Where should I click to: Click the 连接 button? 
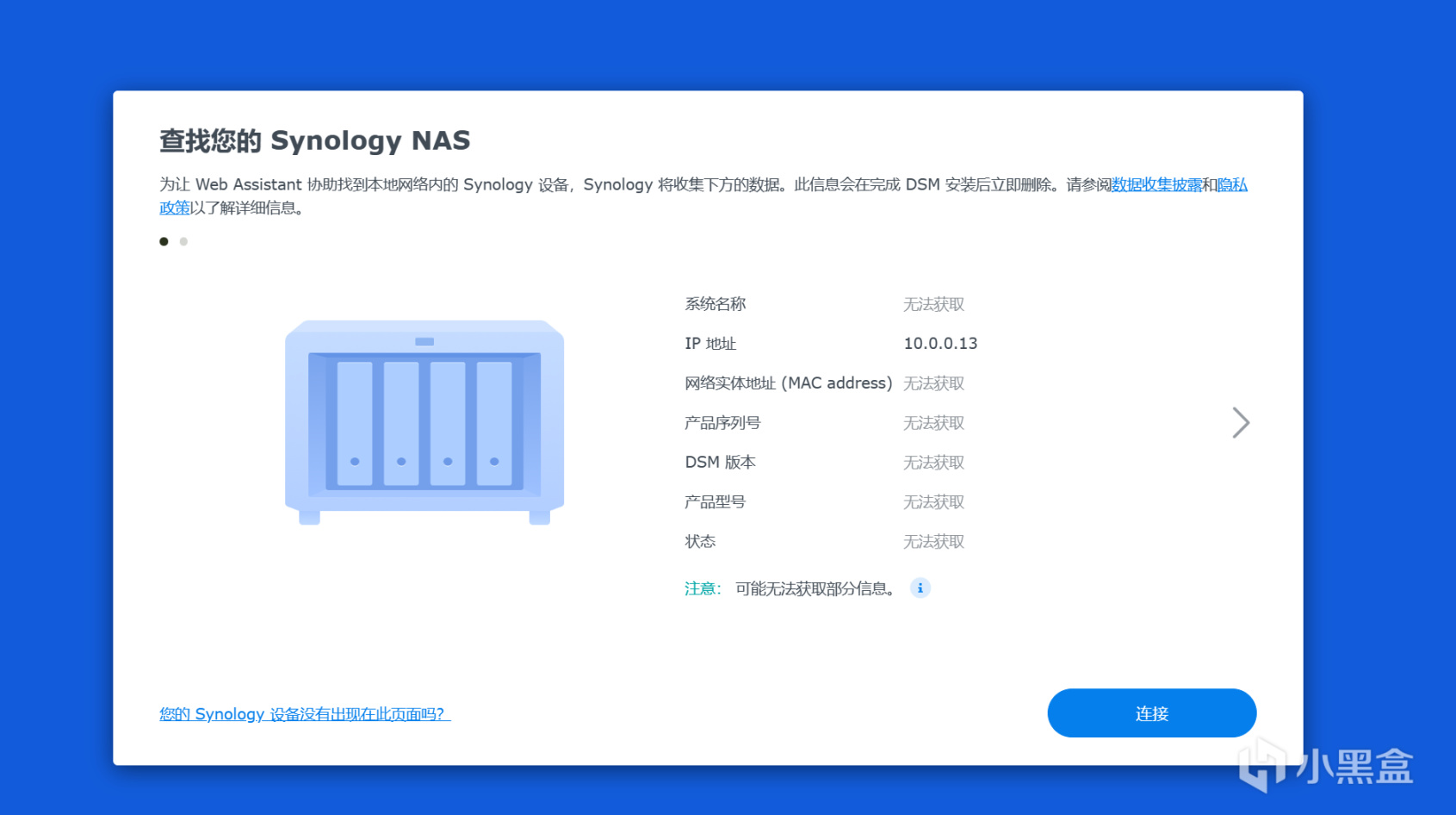click(1151, 712)
